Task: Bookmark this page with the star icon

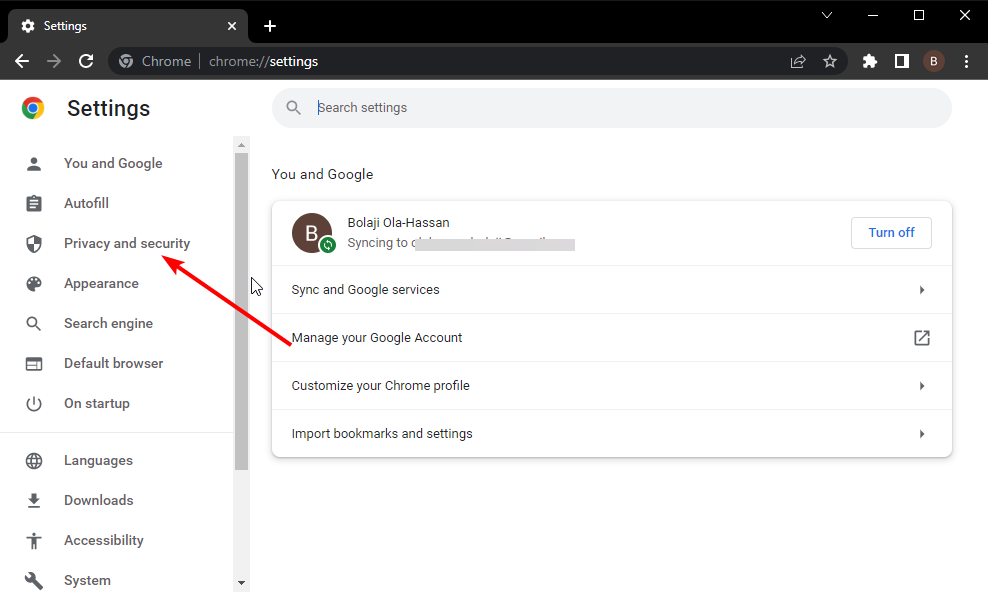Action: [x=830, y=61]
